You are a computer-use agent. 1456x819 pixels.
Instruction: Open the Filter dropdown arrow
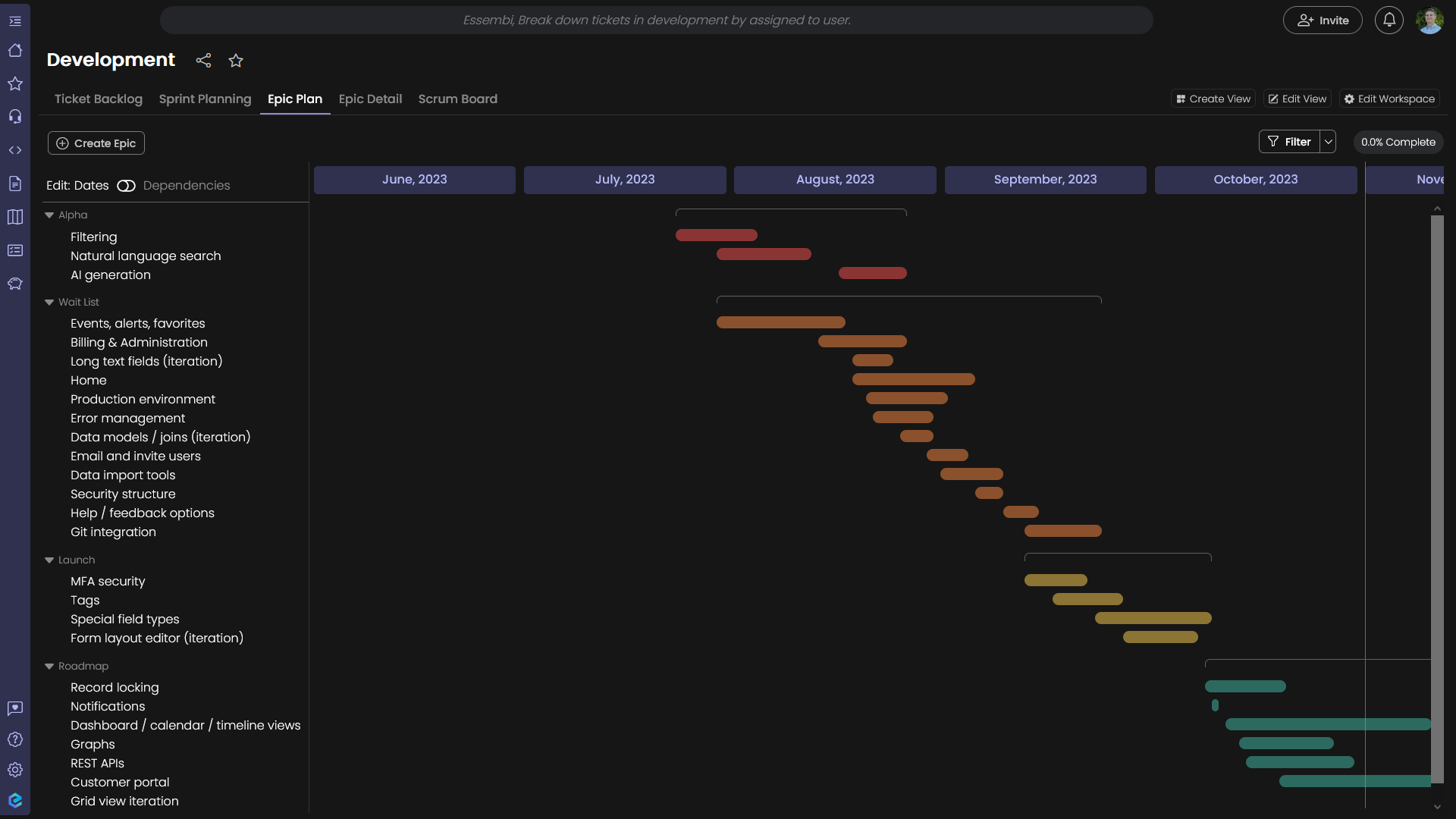click(1328, 142)
